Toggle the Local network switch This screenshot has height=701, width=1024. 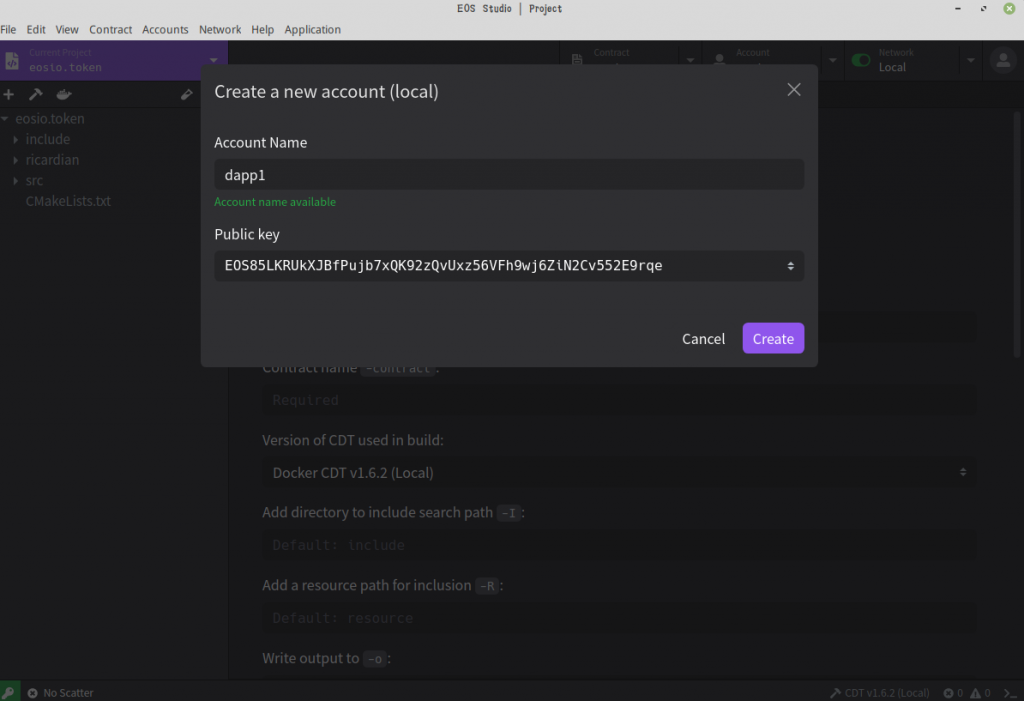click(x=861, y=61)
